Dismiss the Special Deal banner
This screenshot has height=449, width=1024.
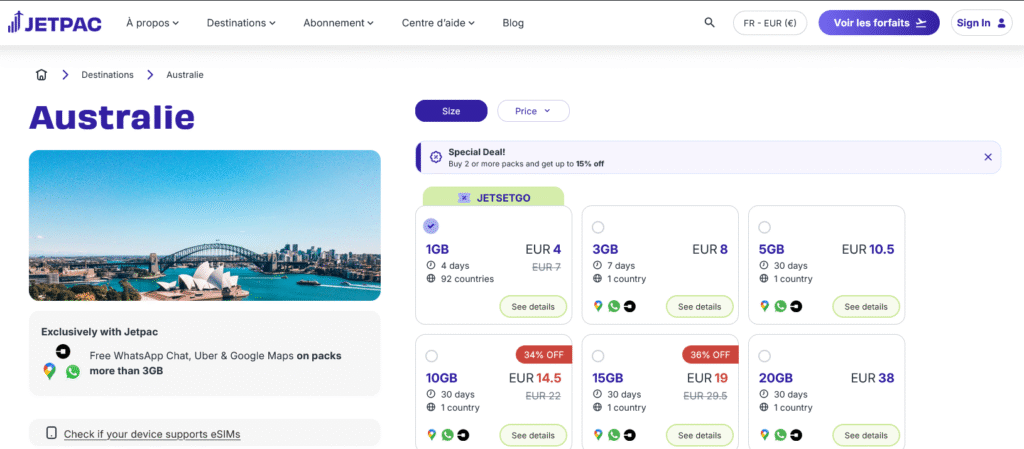[x=987, y=157]
